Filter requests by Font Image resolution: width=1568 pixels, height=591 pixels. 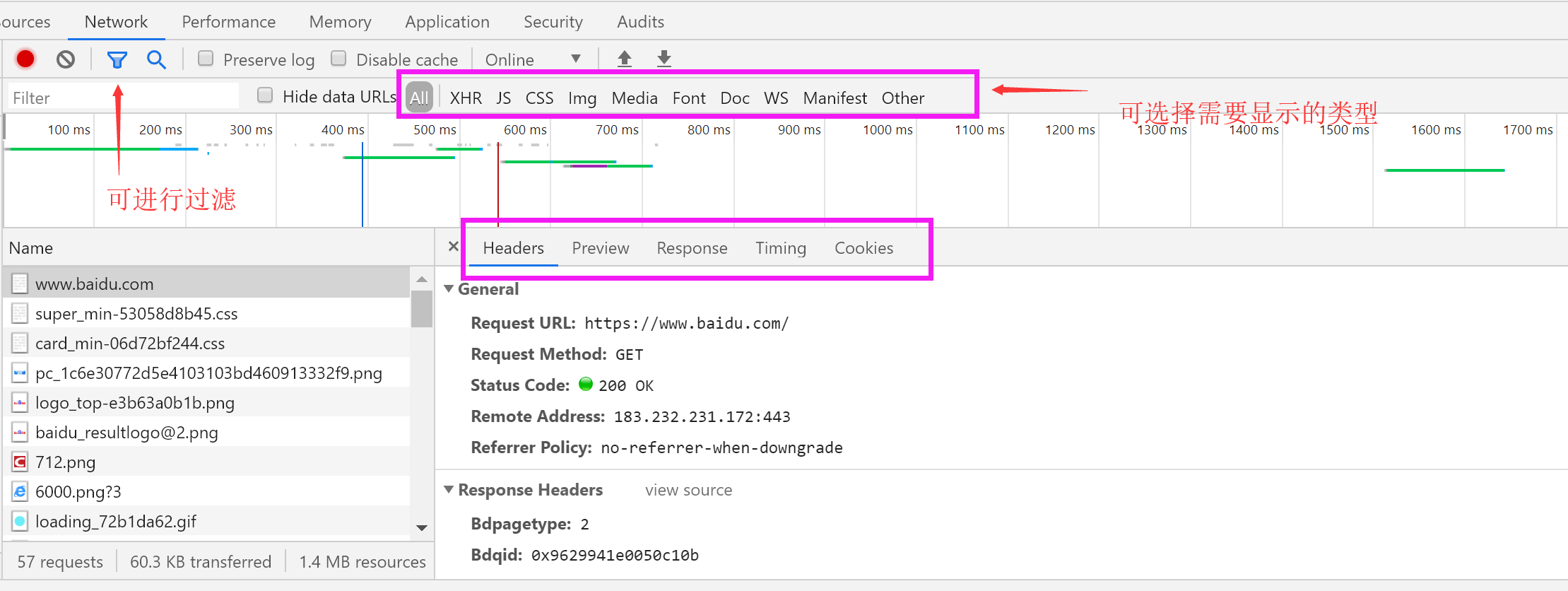click(x=689, y=98)
